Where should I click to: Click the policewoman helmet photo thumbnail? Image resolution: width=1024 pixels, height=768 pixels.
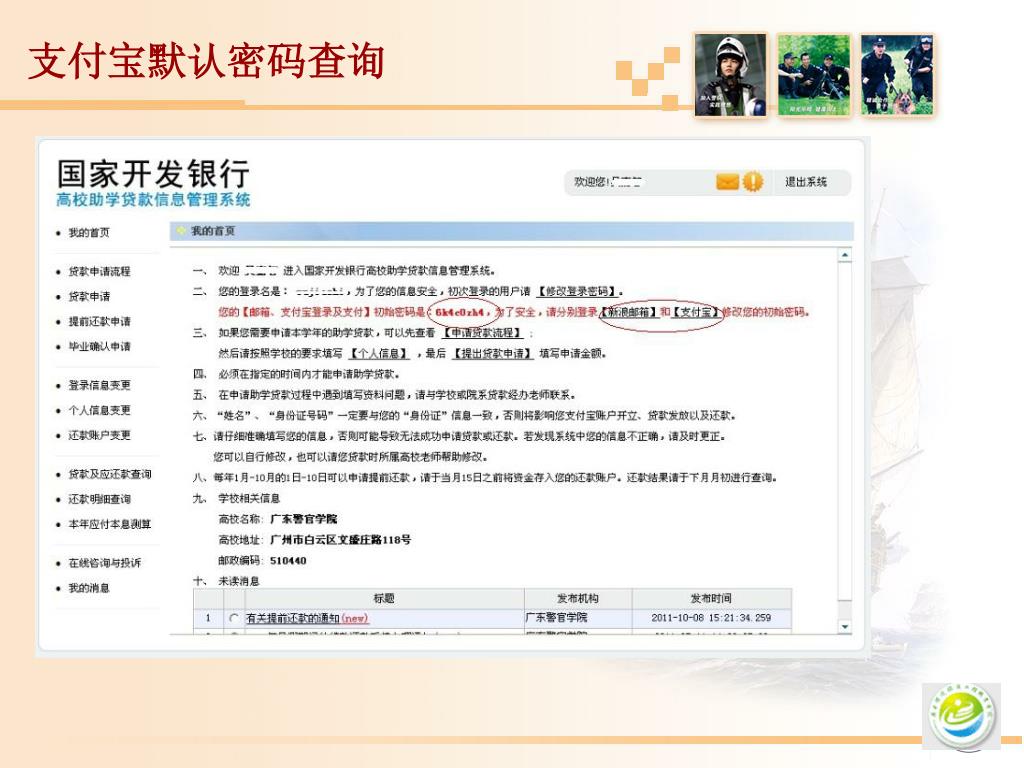730,75
